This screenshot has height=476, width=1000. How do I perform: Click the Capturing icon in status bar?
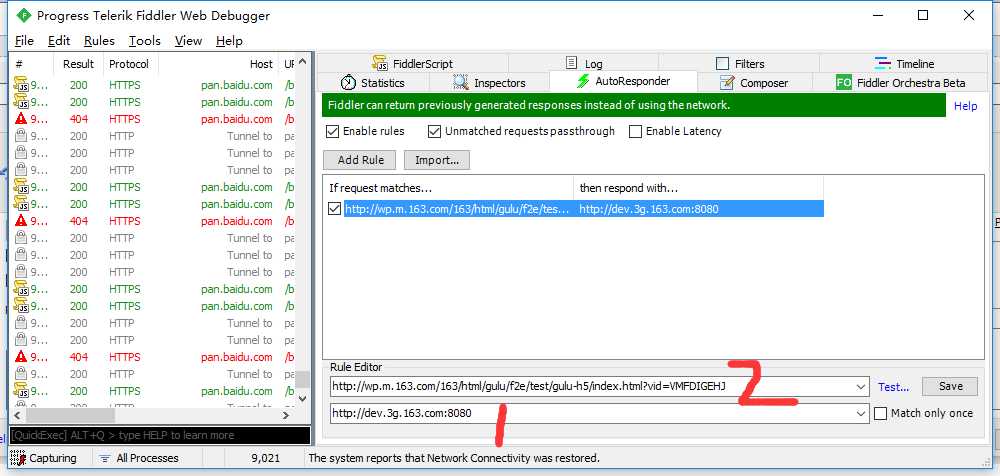tap(17, 457)
